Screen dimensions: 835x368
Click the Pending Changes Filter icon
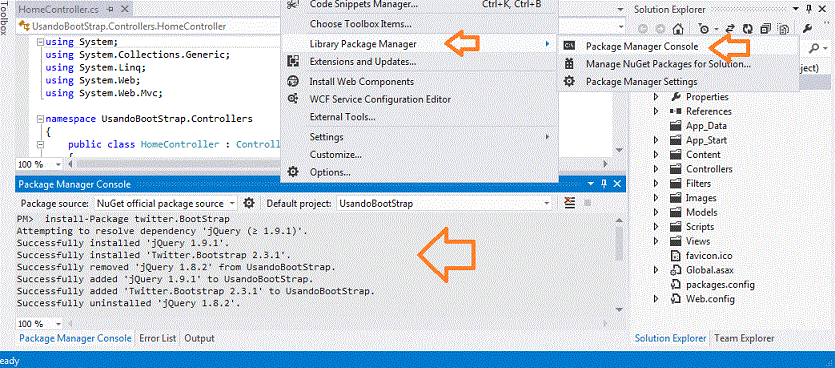(703, 29)
